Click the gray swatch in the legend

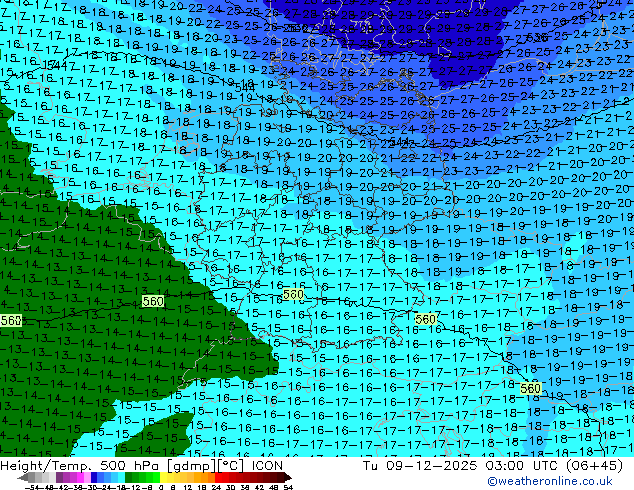[x=32, y=477]
